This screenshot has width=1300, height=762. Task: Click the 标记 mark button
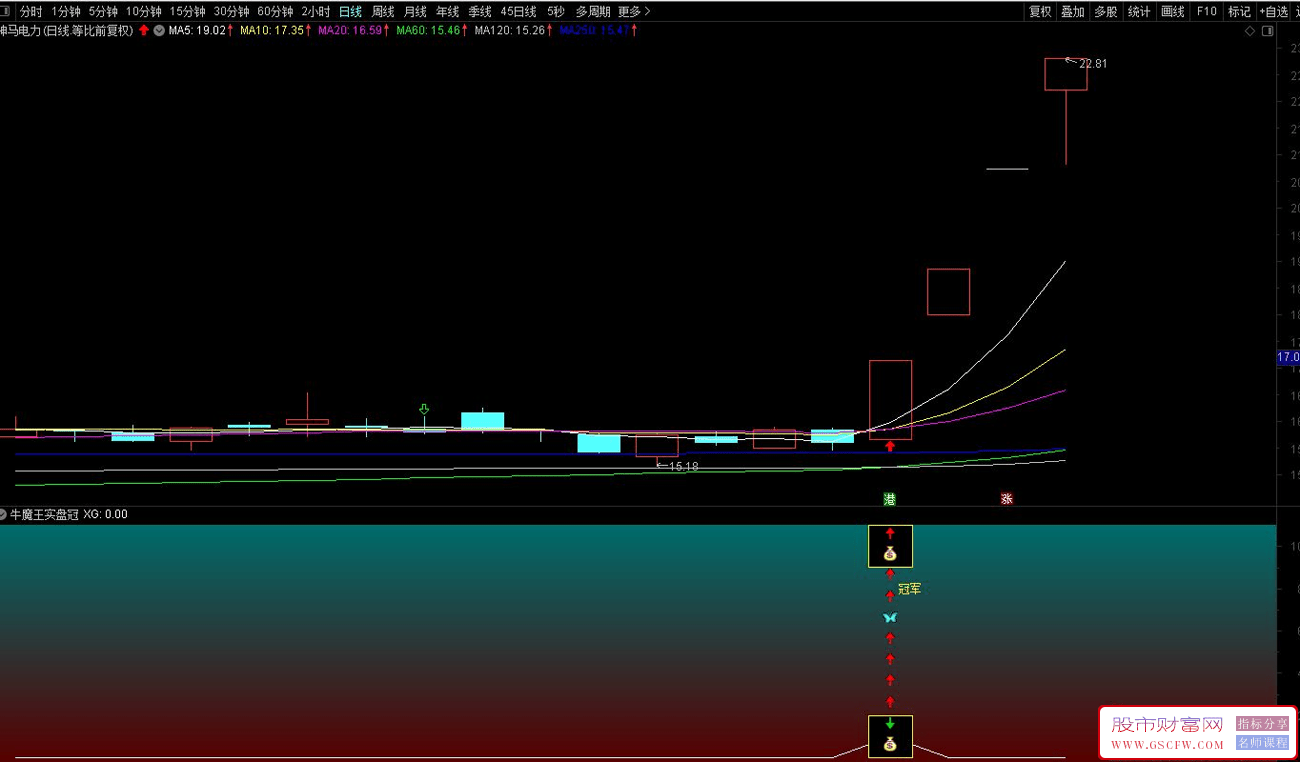click(x=1239, y=12)
